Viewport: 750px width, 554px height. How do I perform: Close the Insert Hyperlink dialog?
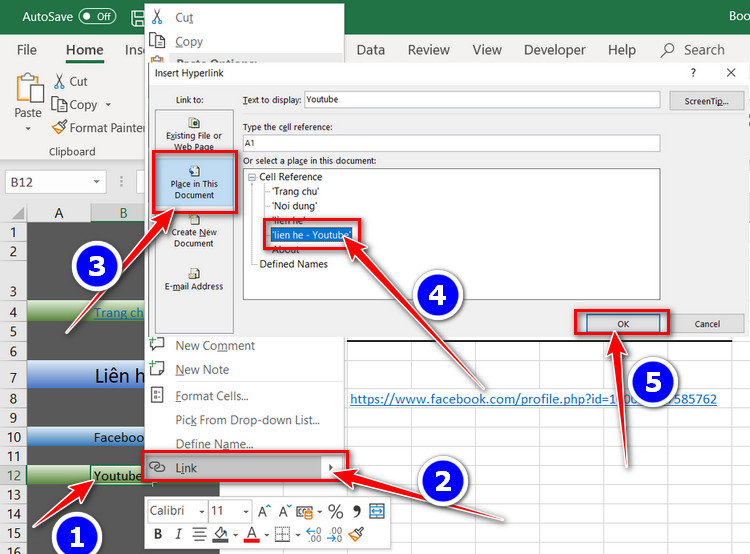[730, 73]
